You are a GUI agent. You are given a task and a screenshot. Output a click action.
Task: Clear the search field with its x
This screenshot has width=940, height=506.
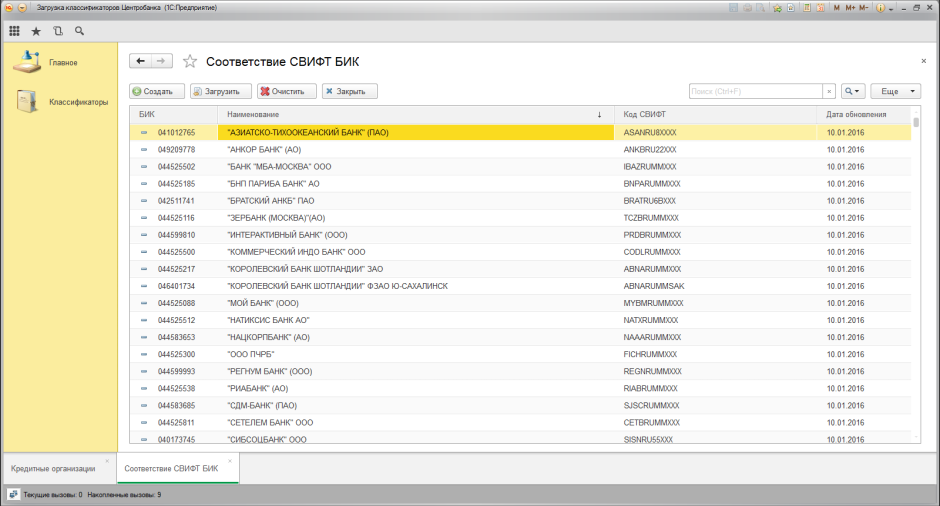829,91
